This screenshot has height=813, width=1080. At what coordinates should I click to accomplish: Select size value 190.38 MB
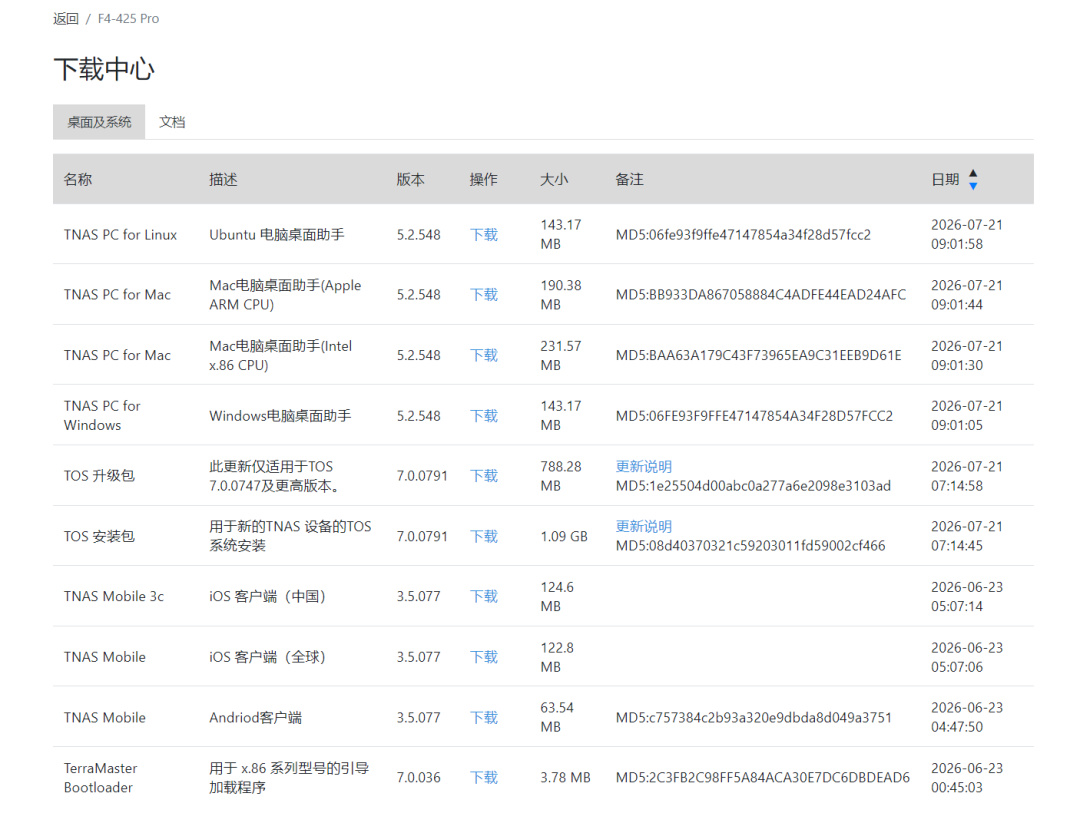click(x=561, y=295)
